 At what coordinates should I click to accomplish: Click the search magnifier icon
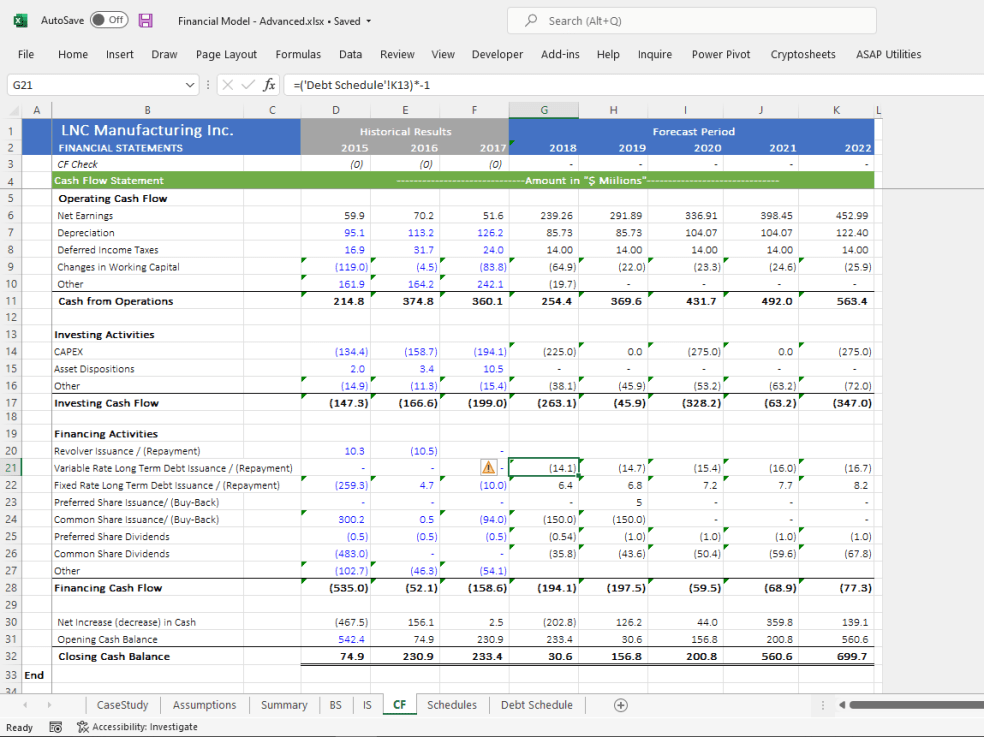[531, 21]
